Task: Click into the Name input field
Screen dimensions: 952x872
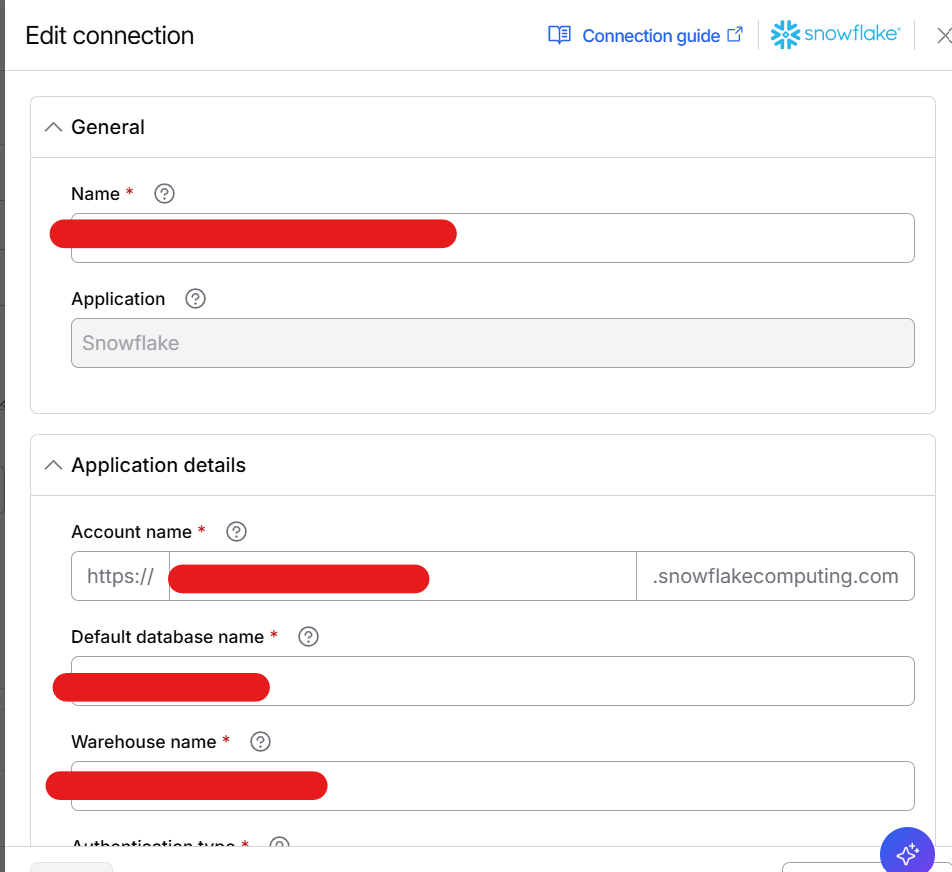Action: pyautogui.click(x=680, y=238)
